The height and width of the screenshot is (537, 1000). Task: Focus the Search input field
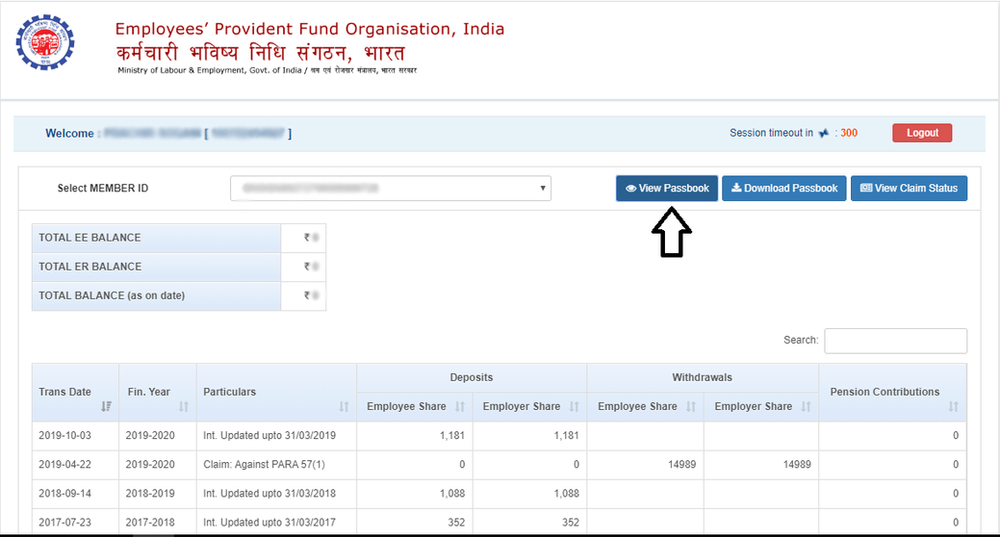click(x=895, y=341)
